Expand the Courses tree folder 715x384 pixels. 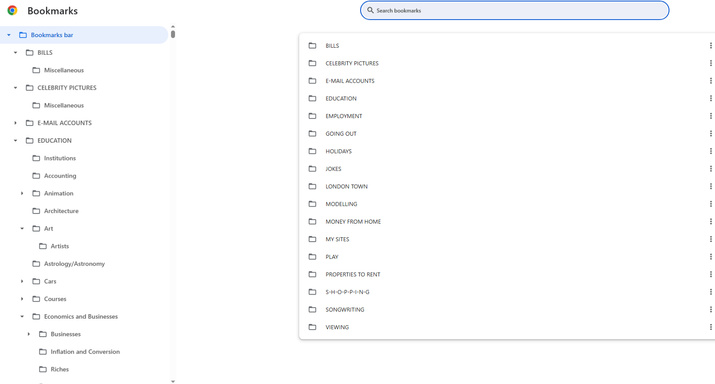point(22,299)
